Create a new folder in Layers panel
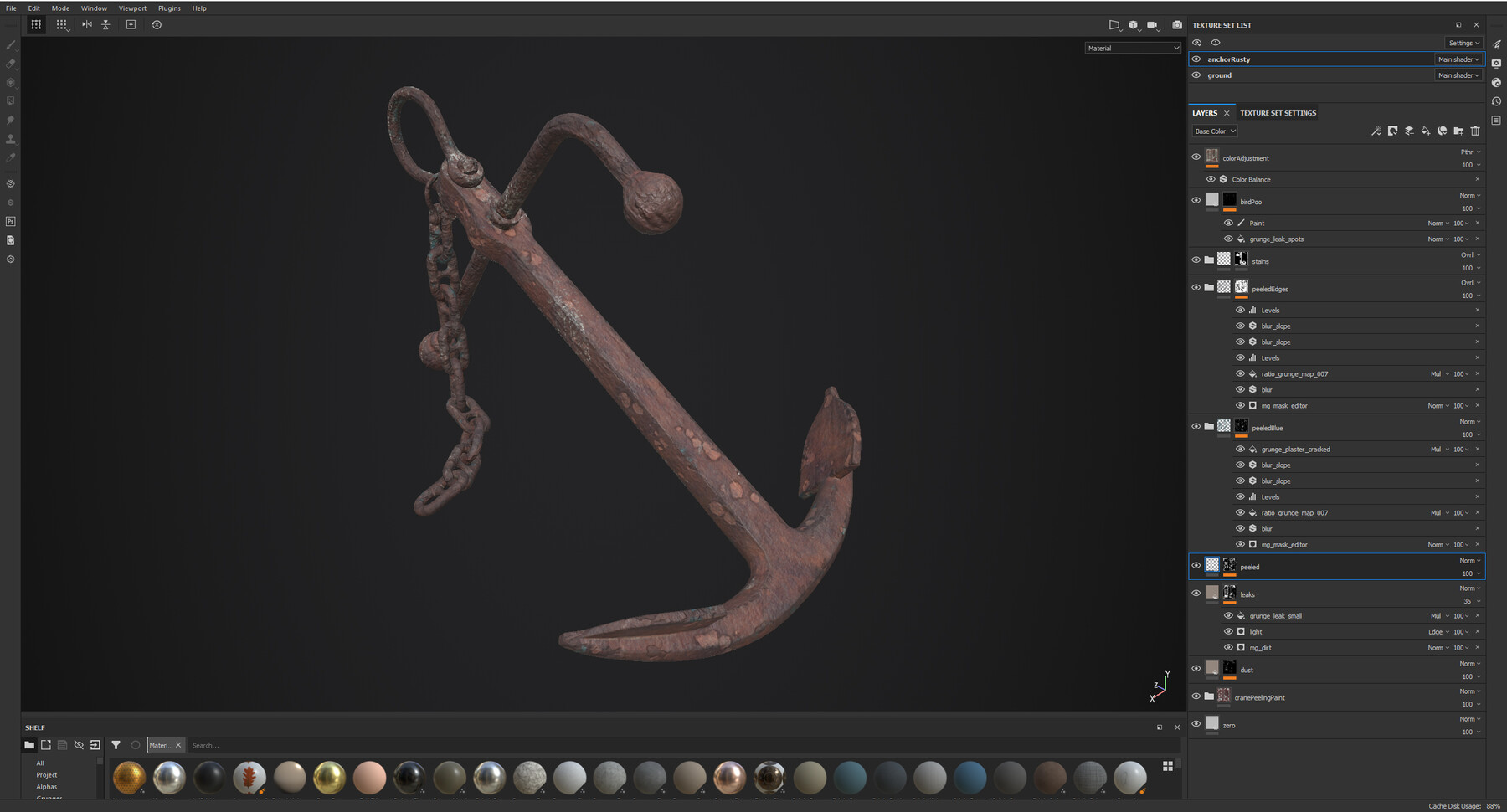 click(1458, 131)
